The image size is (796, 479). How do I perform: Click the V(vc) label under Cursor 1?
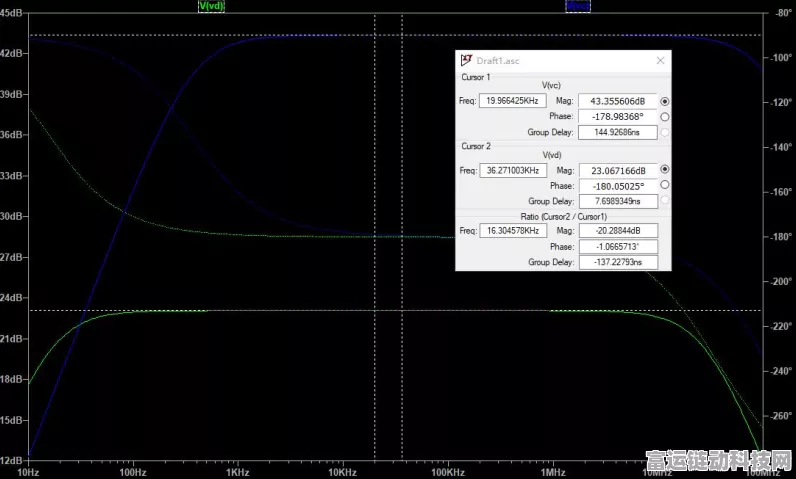[x=551, y=86]
